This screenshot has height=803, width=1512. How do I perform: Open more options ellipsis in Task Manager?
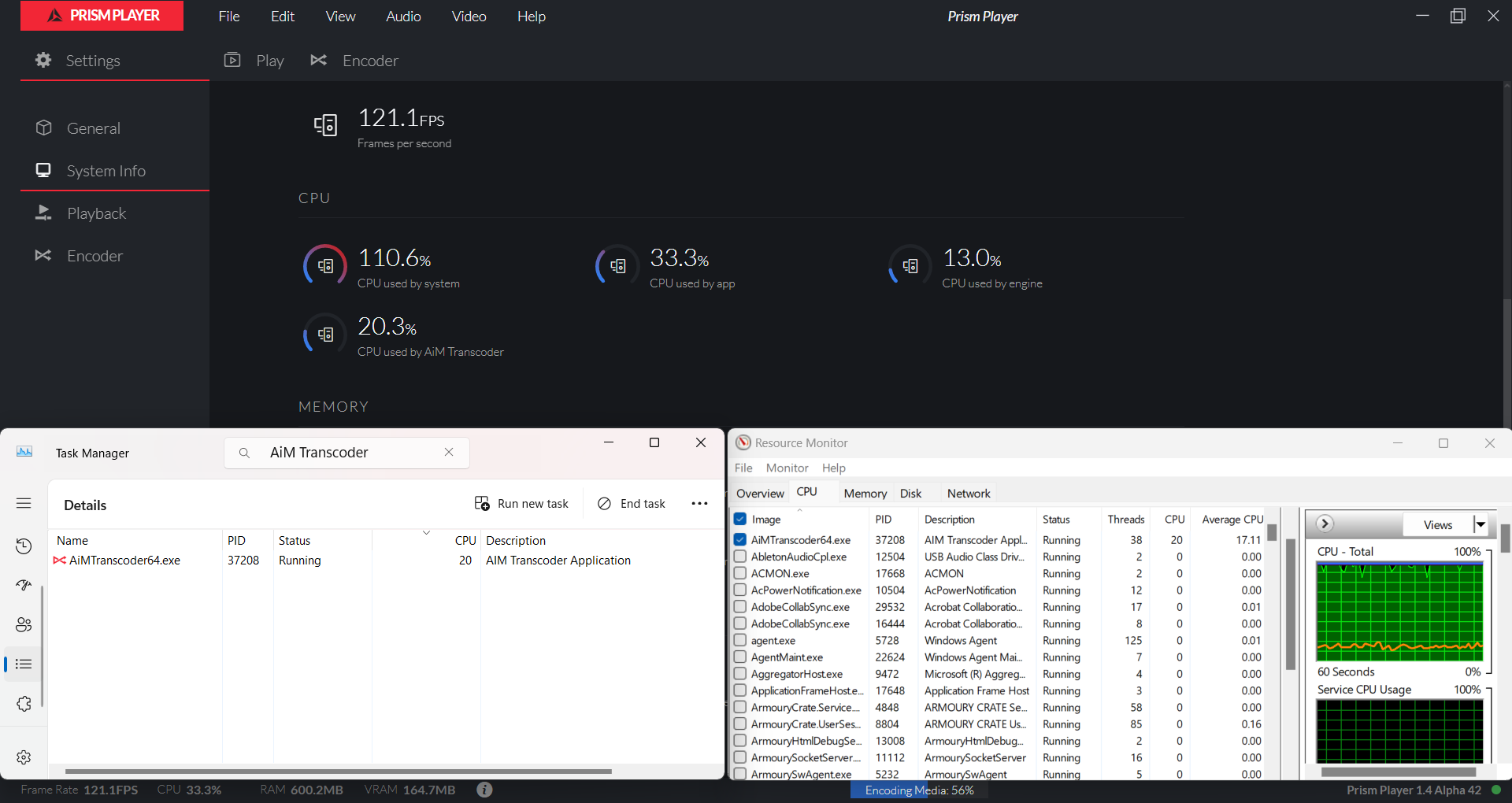coord(699,503)
